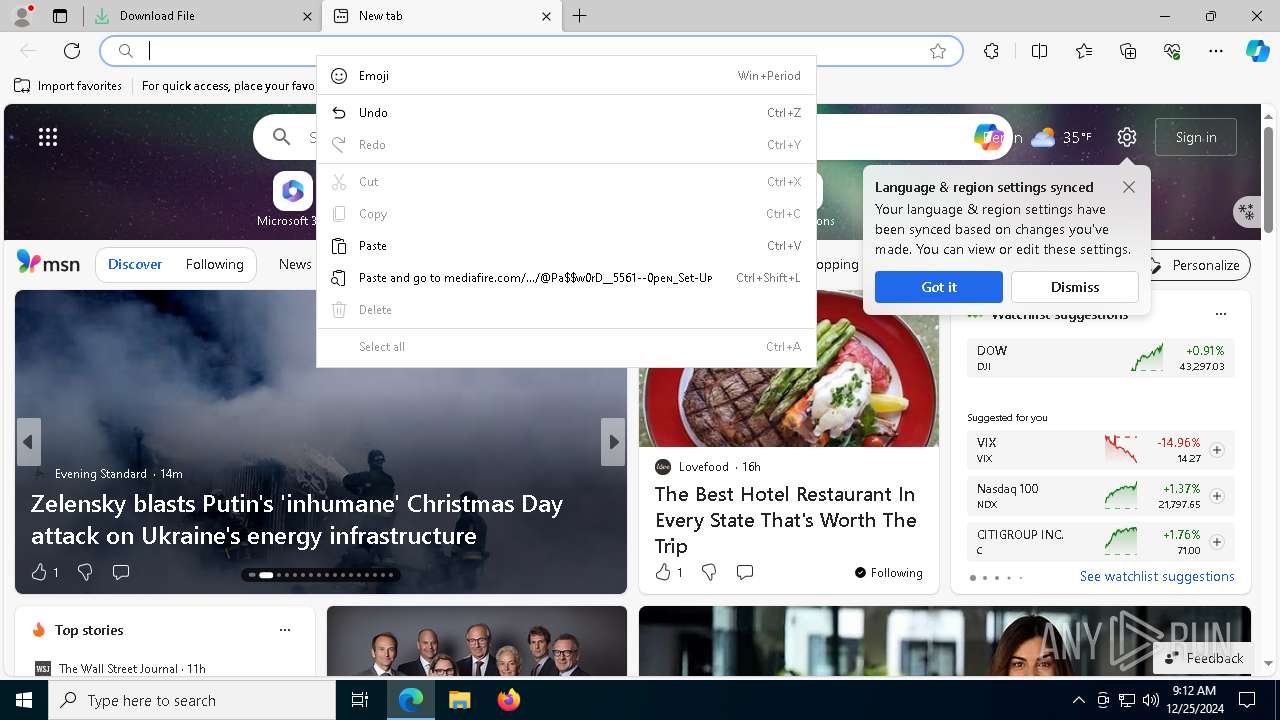The image size is (1280, 720).
Task: Open the Browser essentials icon
Action: point(1172,51)
